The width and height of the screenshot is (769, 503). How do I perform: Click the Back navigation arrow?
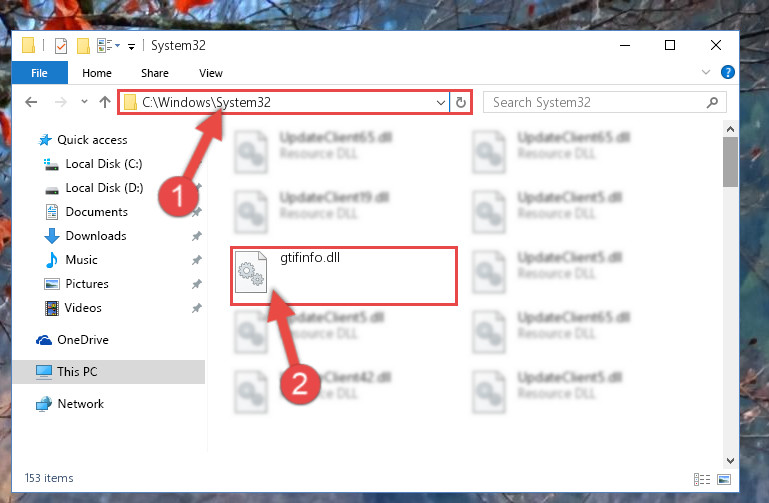click(31, 102)
